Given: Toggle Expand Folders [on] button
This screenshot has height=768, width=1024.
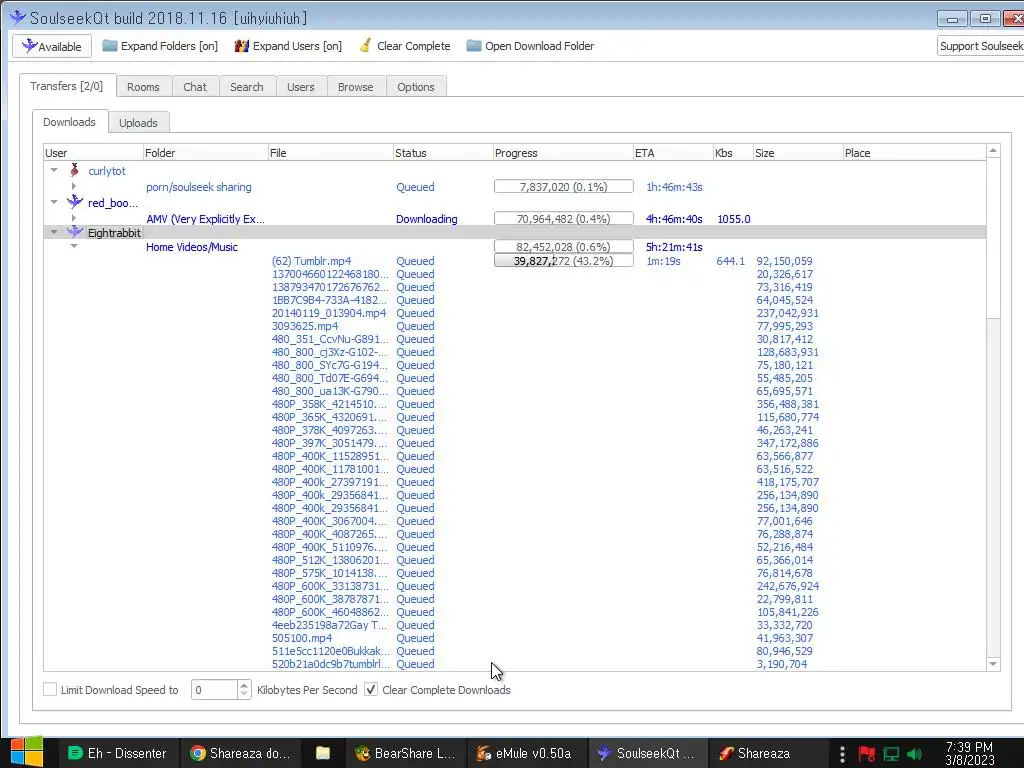Looking at the screenshot, I should click(x=160, y=46).
